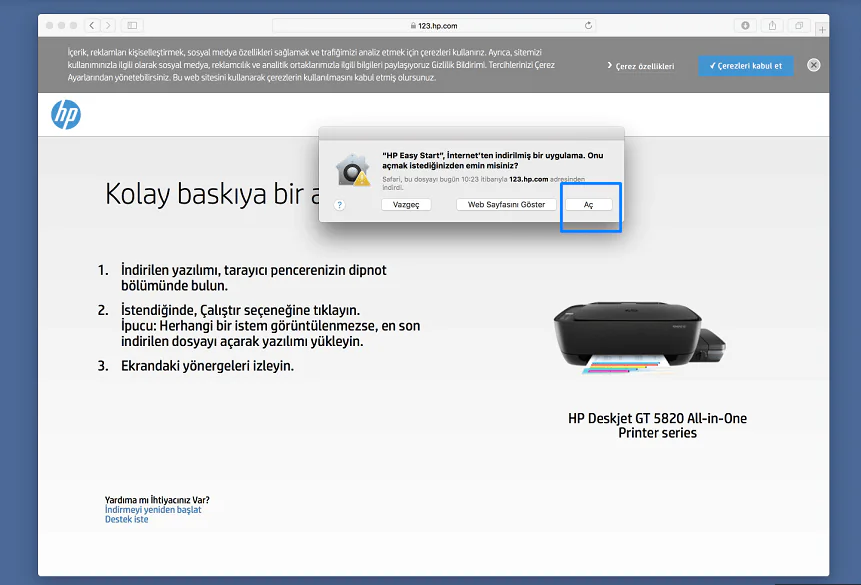861x585 pixels.
Task: Click the lock icon in the address bar
Action: click(x=413, y=26)
